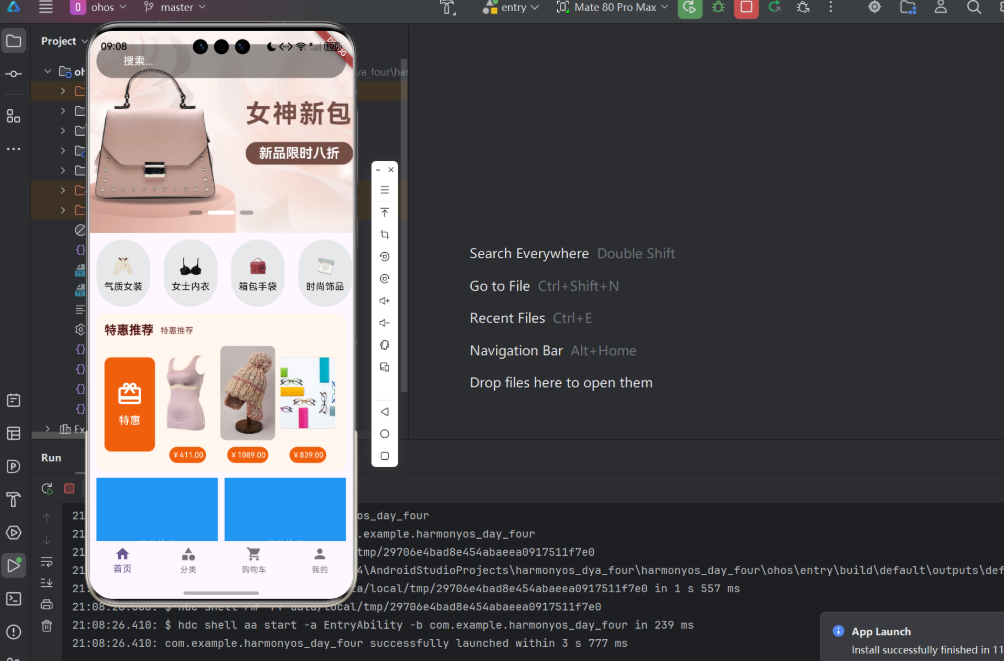This screenshot has height=661, width=1004.
Task: Open the Terminal tool window
Action: (14, 598)
